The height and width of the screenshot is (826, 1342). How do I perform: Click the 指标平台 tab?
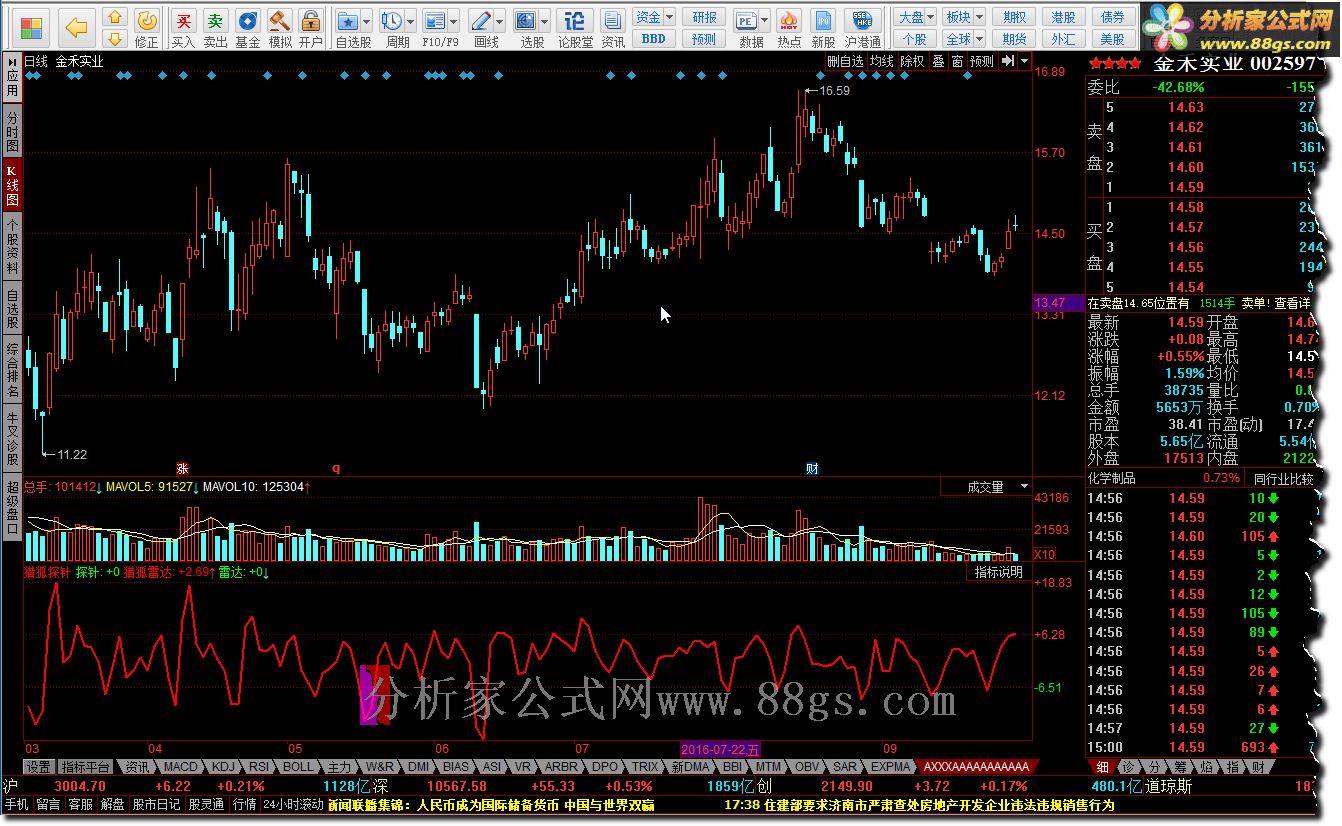(85, 767)
